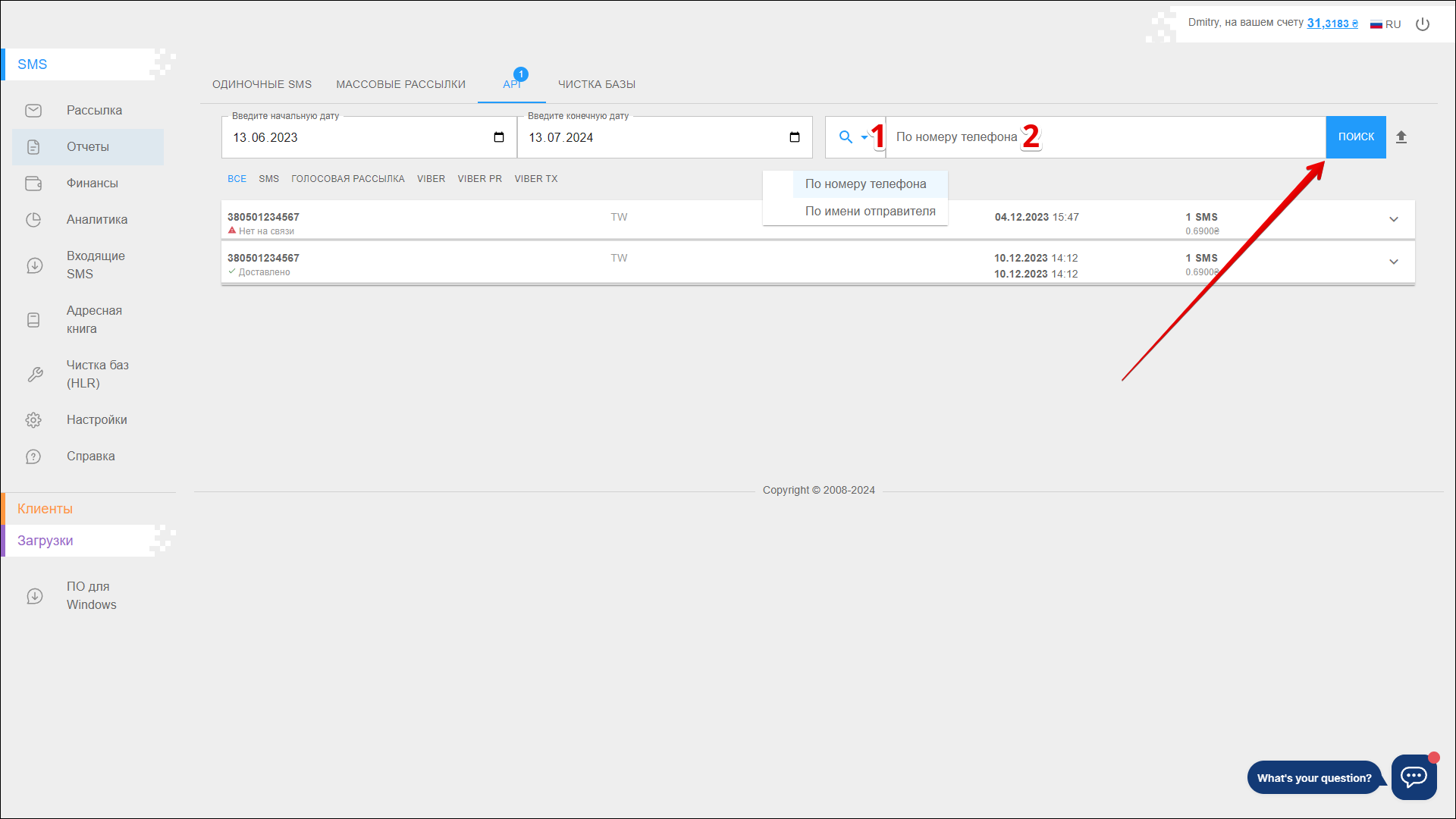1456x819 pixels.
Task: Open end date calendar picker
Action: click(795, 137)
